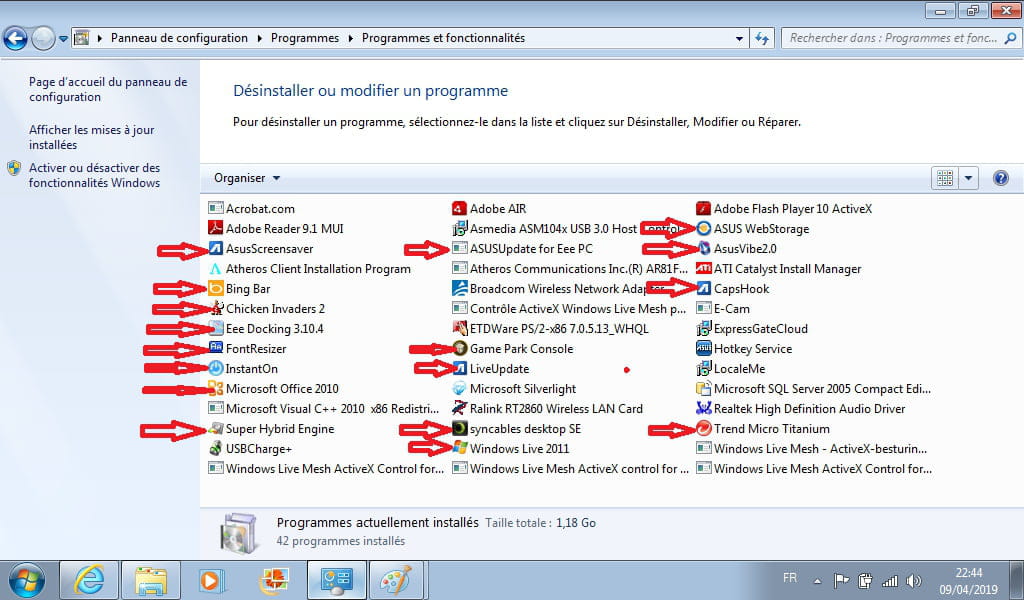Click the Broadcom Wireless Network icon
This screenshot has width=1024, height=600.
[x=459, y=288]
